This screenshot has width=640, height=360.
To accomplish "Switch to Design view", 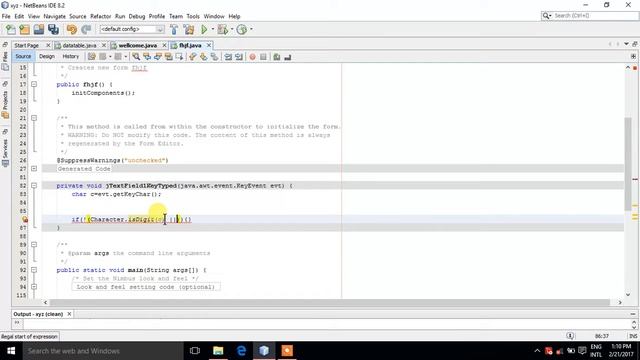I will point(47,57).
